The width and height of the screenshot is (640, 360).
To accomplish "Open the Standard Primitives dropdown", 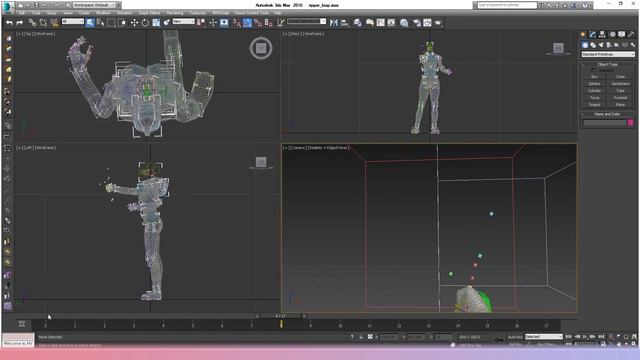I will (608, 54).
